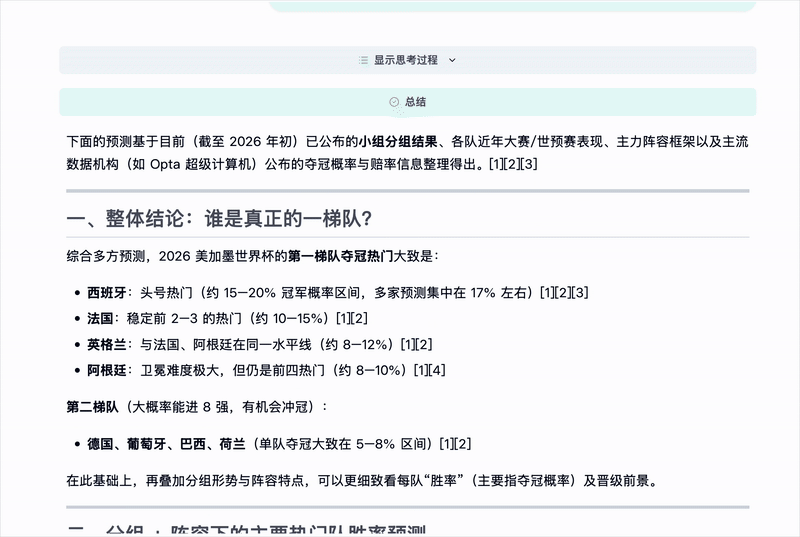This screenshot has height=537, width=800.
Task: Click the sentence starting 在此基础上
Action: tap(363, 481)
